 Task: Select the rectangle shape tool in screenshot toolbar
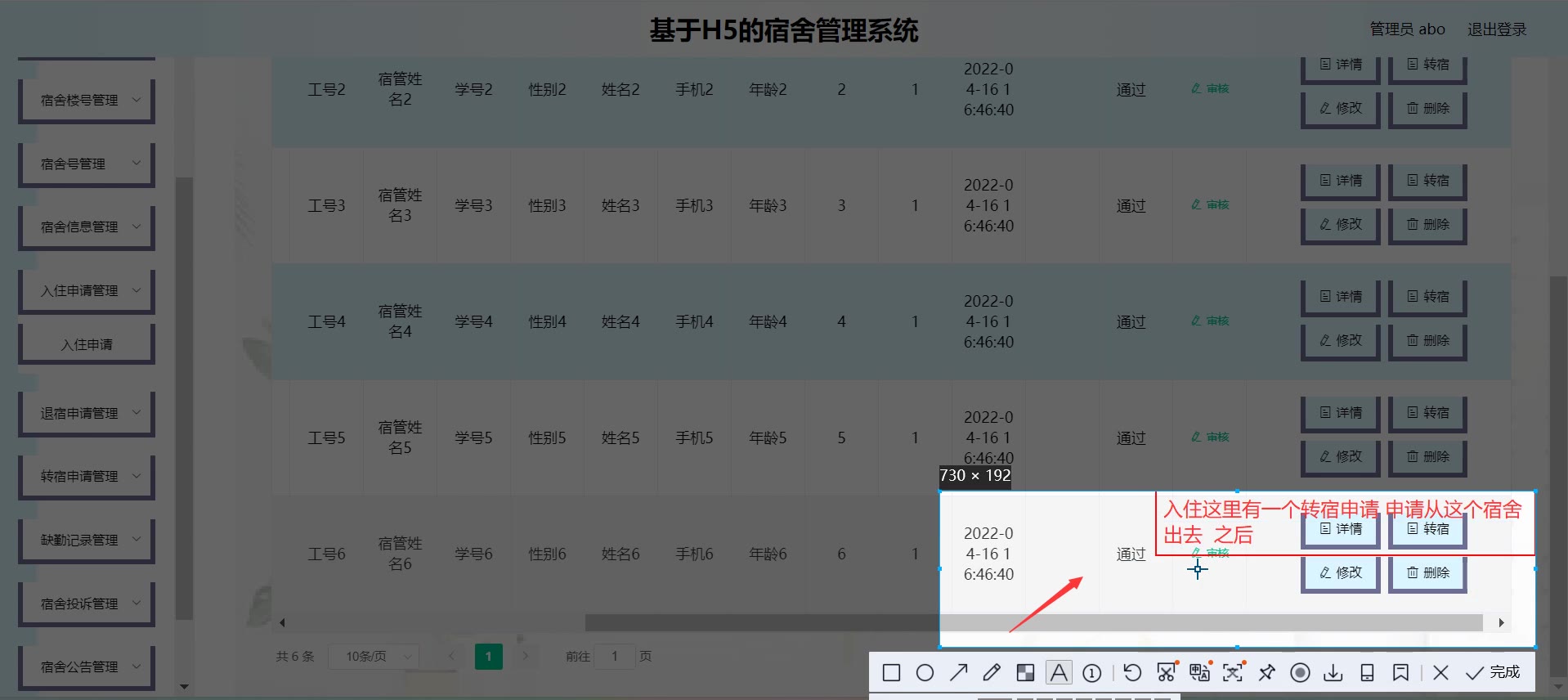pos(891,673)
